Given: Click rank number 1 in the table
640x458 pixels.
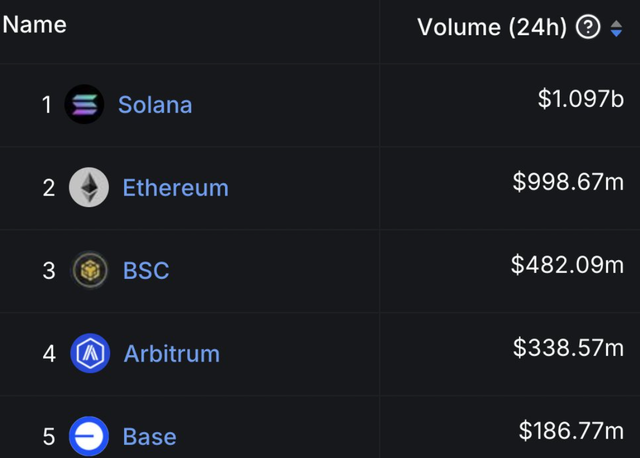Looking at the screenshot, I should pyautogui.click(x=47, y=105).
